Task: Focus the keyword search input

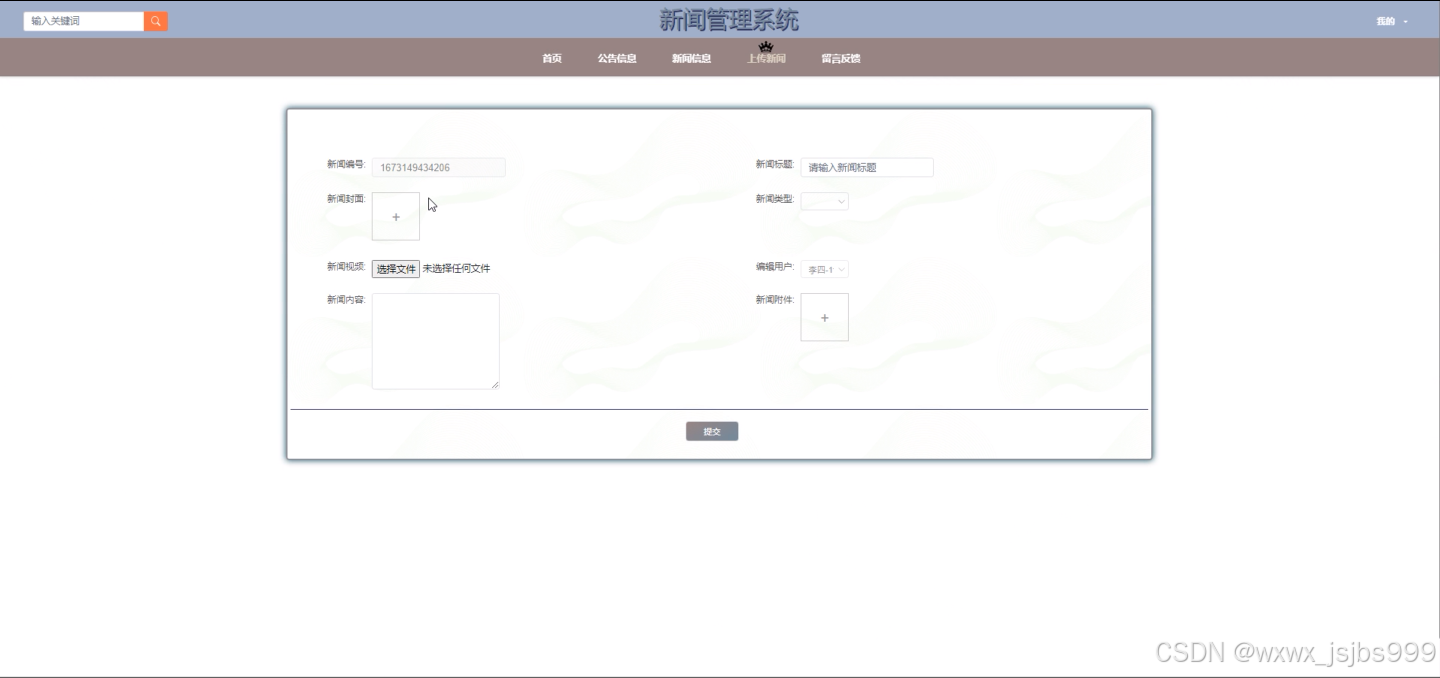Action: [84, 21]
